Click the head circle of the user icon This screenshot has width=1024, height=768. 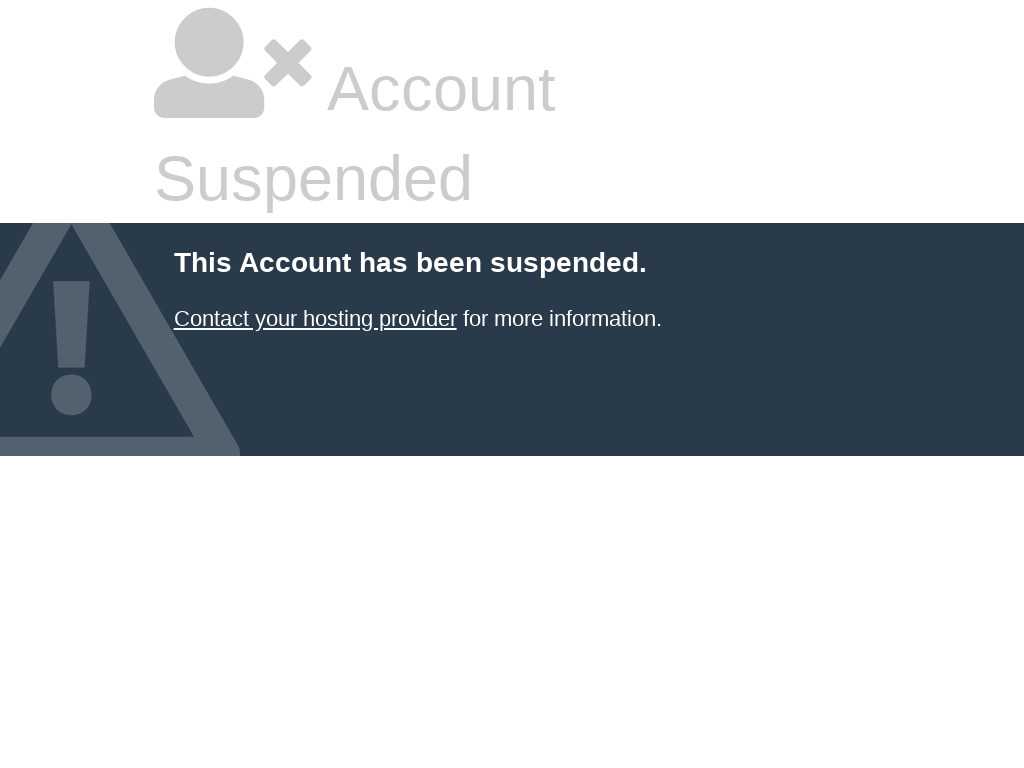coord(209,42)
